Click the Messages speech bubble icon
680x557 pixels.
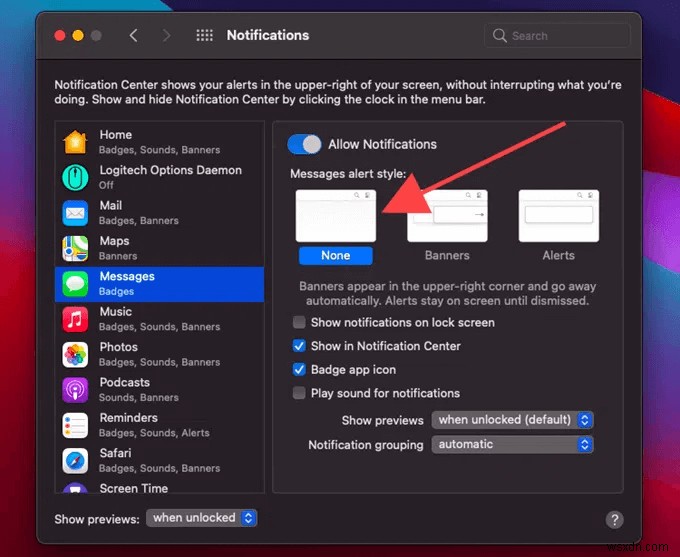click(75, 284)
